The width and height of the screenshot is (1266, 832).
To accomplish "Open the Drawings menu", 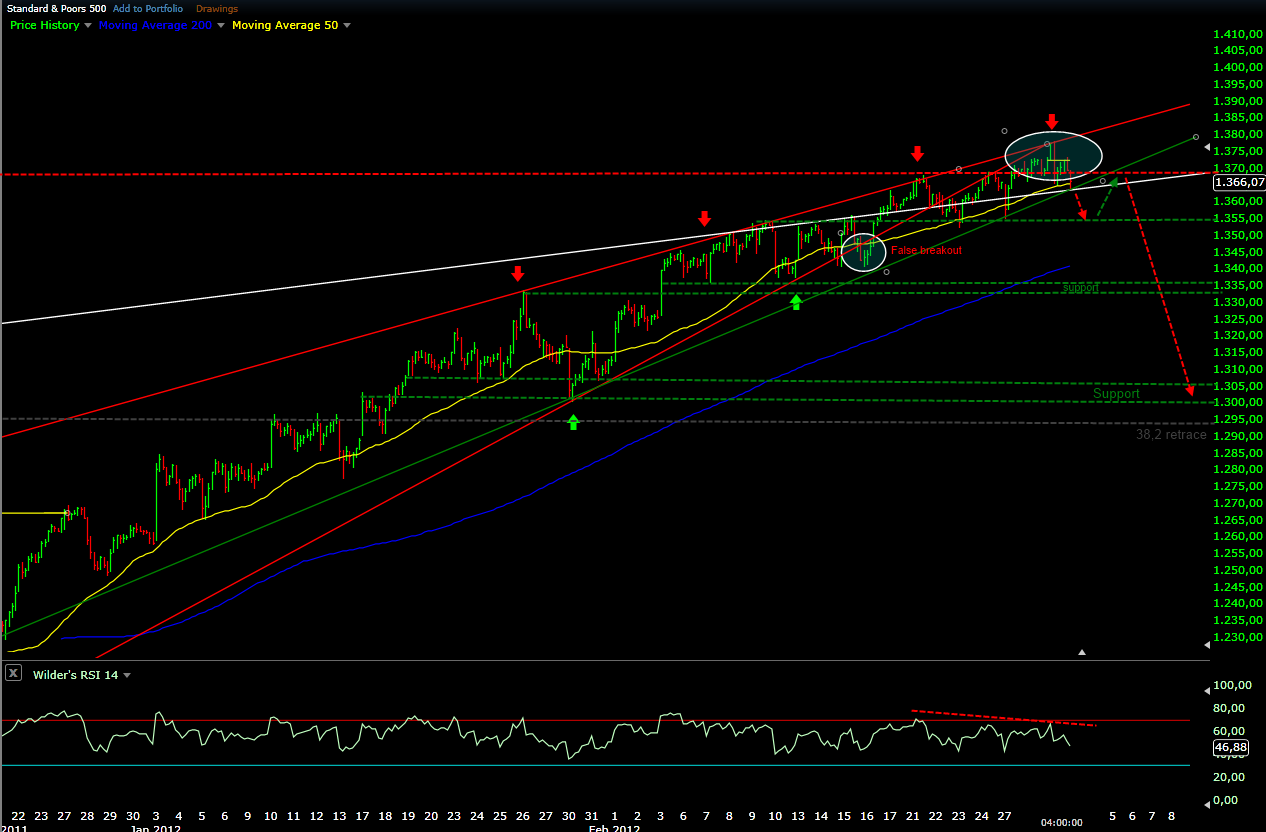I will point(217,8).
